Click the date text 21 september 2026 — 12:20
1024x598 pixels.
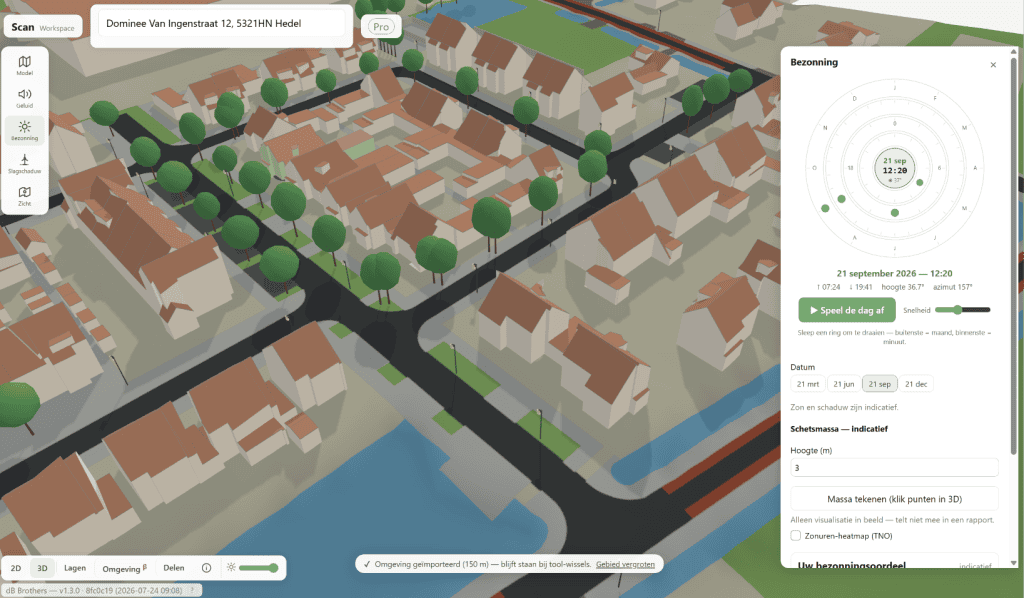point(894,274)
